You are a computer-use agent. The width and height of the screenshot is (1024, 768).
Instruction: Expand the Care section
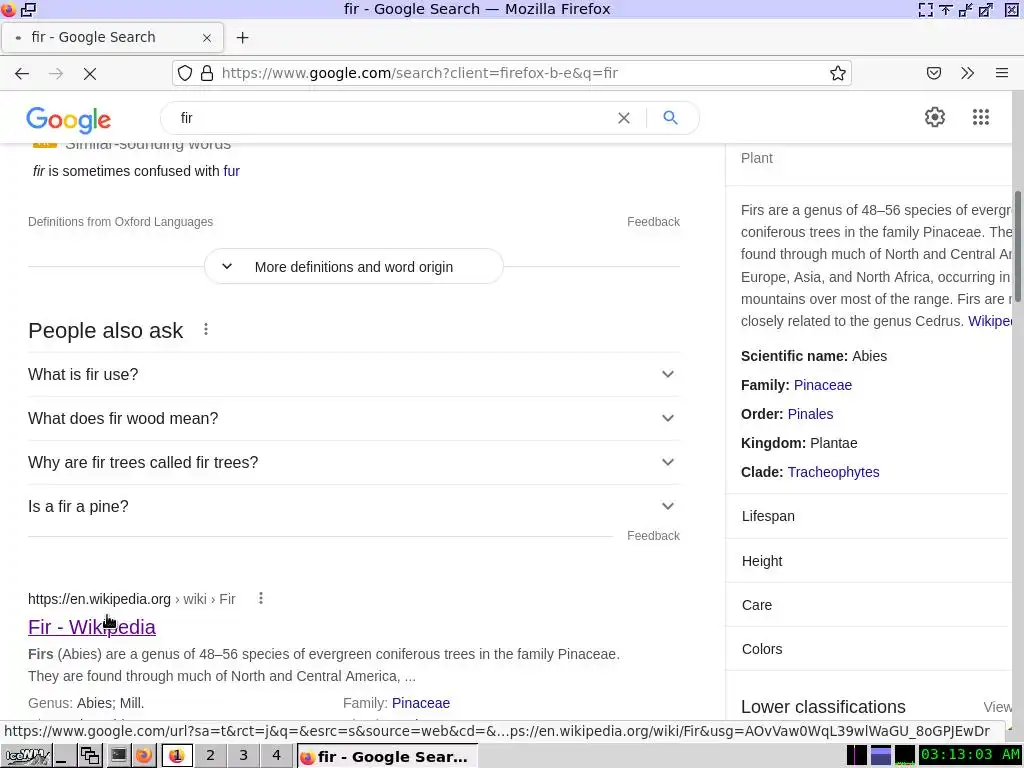[x=869, y=605]
